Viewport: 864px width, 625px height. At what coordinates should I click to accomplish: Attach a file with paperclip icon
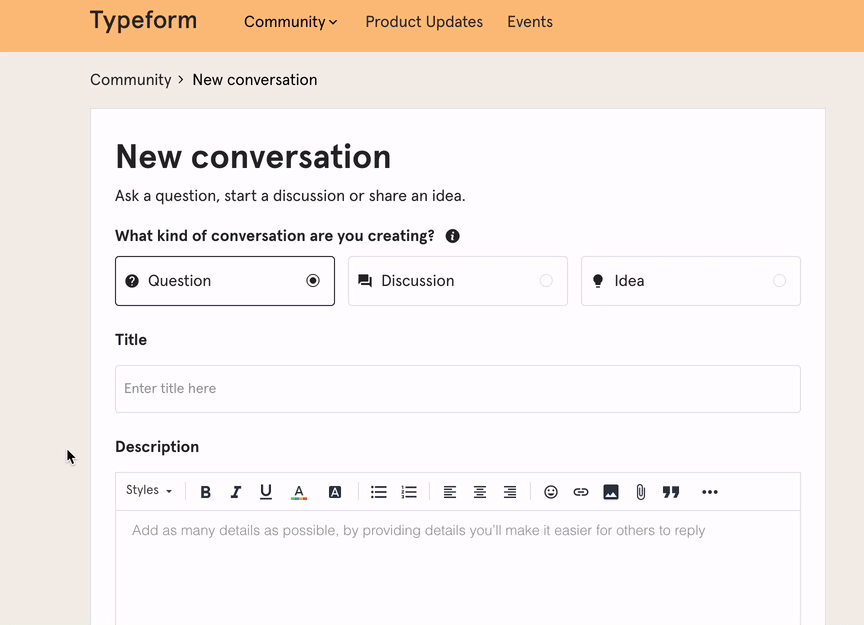point(640,492)
